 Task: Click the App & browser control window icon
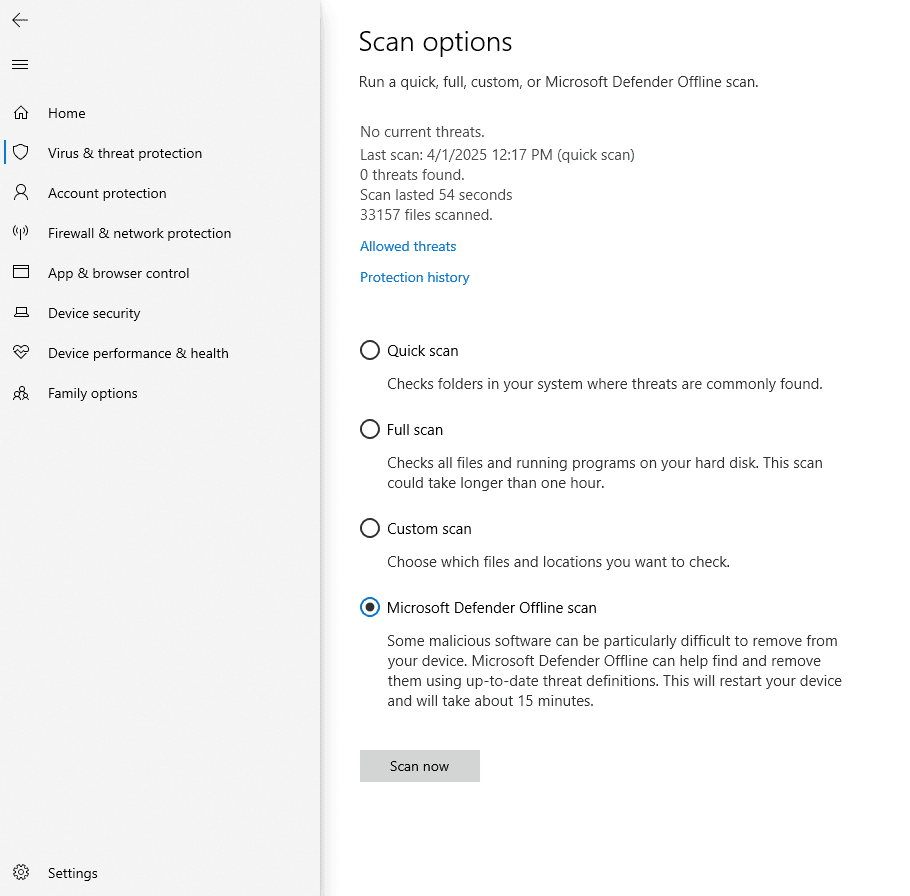coord(21,272)
